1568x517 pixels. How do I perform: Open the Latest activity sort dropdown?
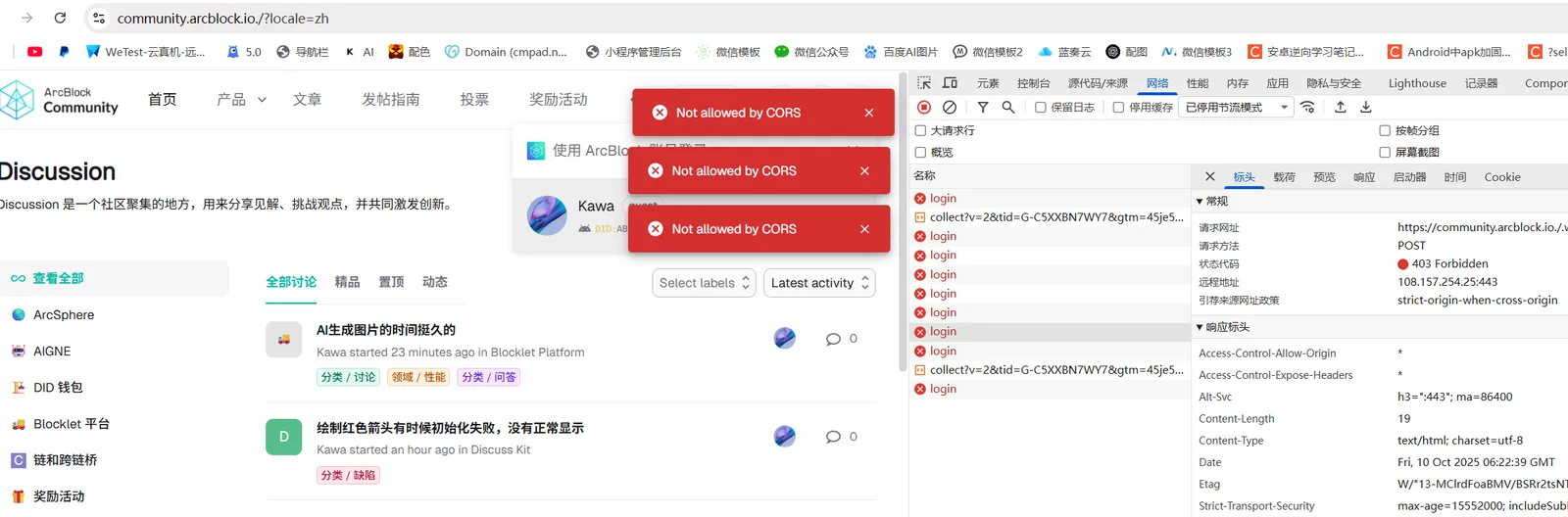(x=819, y=283)
